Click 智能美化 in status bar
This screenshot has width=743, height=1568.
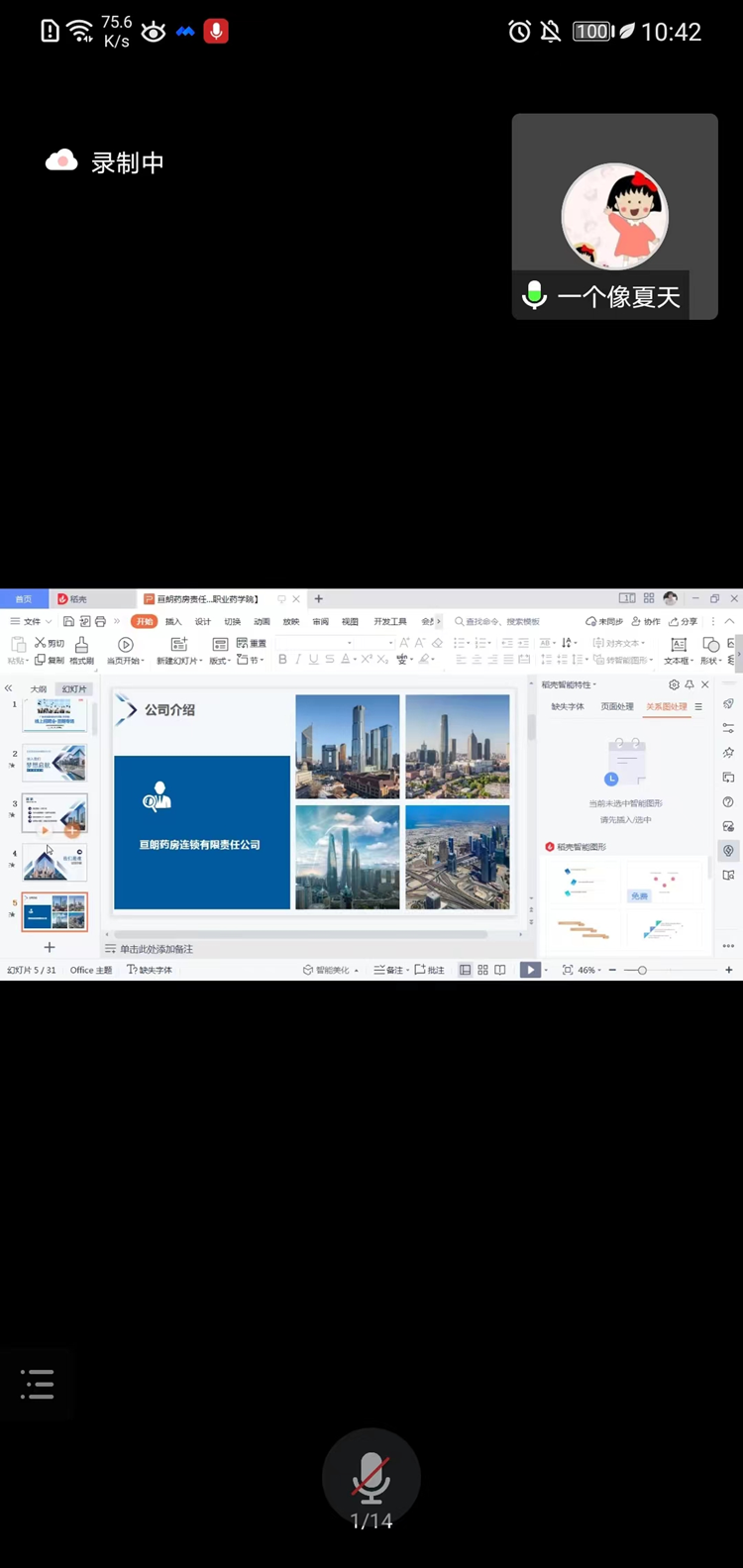point(330,970)
